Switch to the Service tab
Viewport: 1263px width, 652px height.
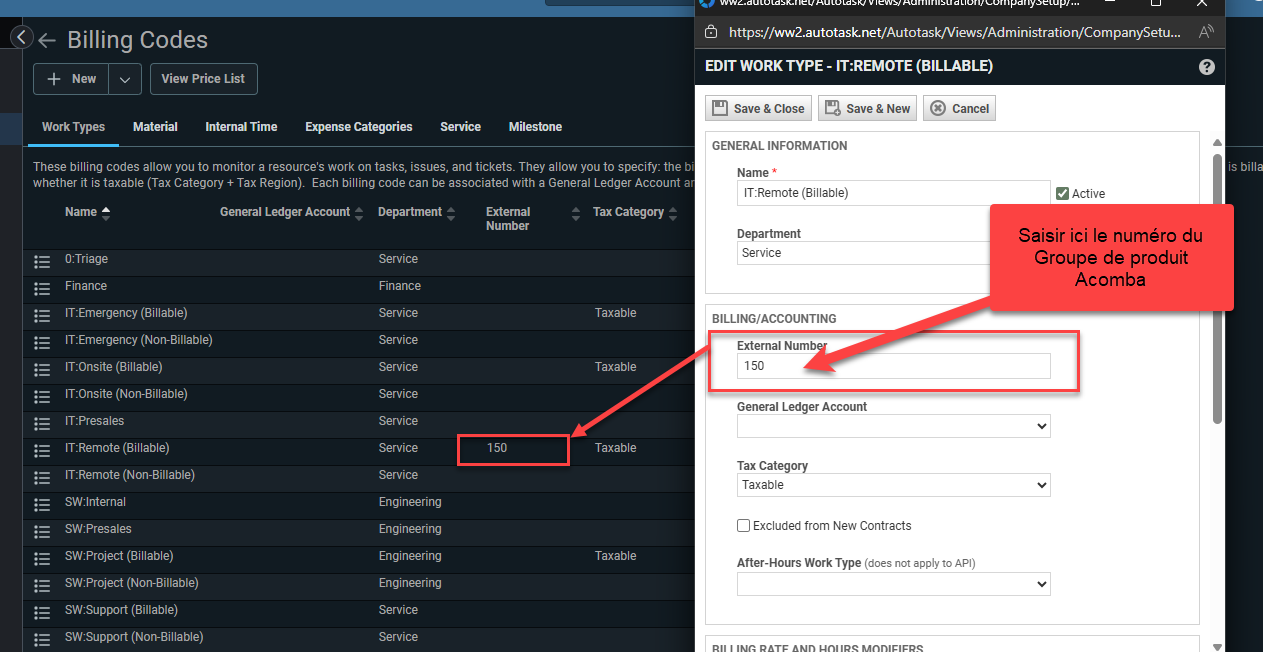(x=460, y=127)
